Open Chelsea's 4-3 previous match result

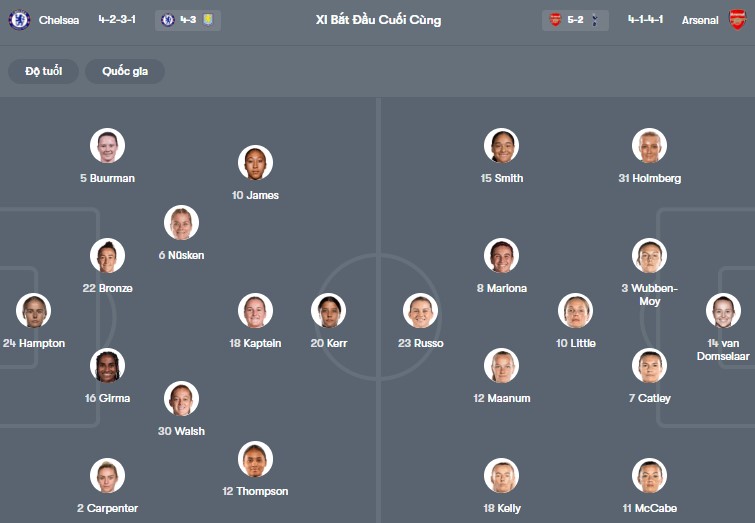point(188,20)
